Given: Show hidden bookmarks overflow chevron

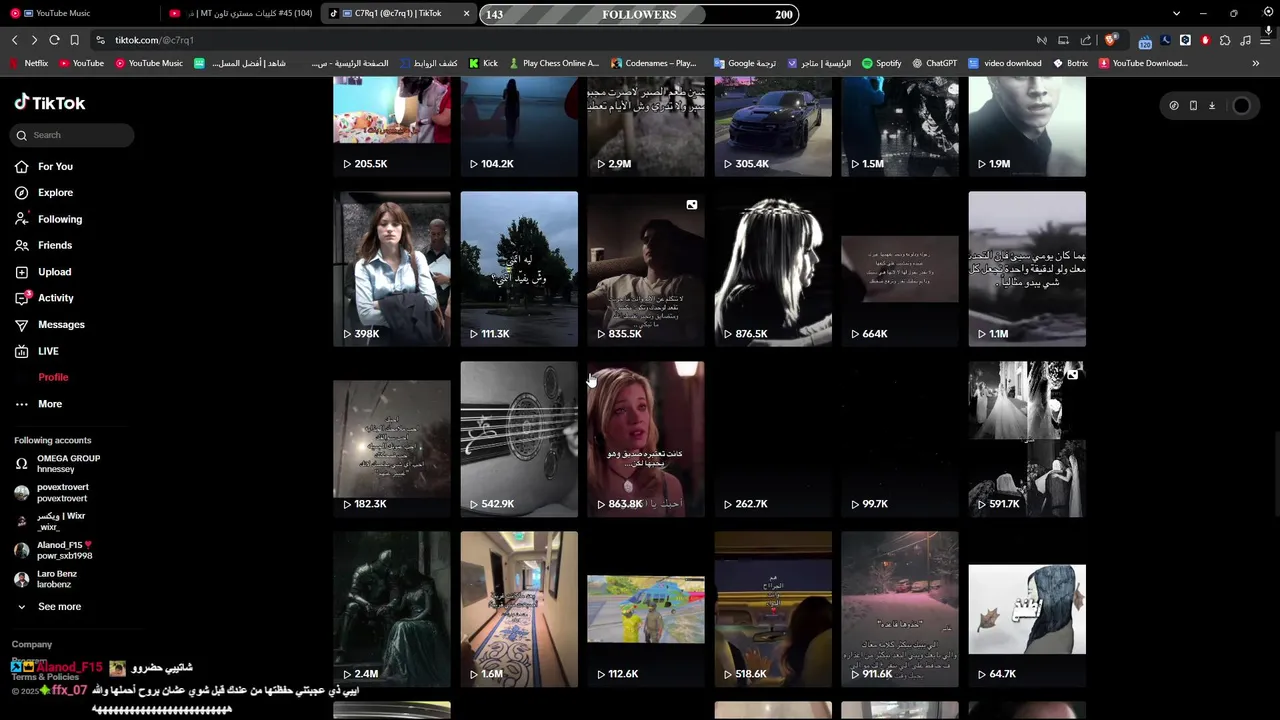Looking at the screenshot, I should tap(1256, 63).
